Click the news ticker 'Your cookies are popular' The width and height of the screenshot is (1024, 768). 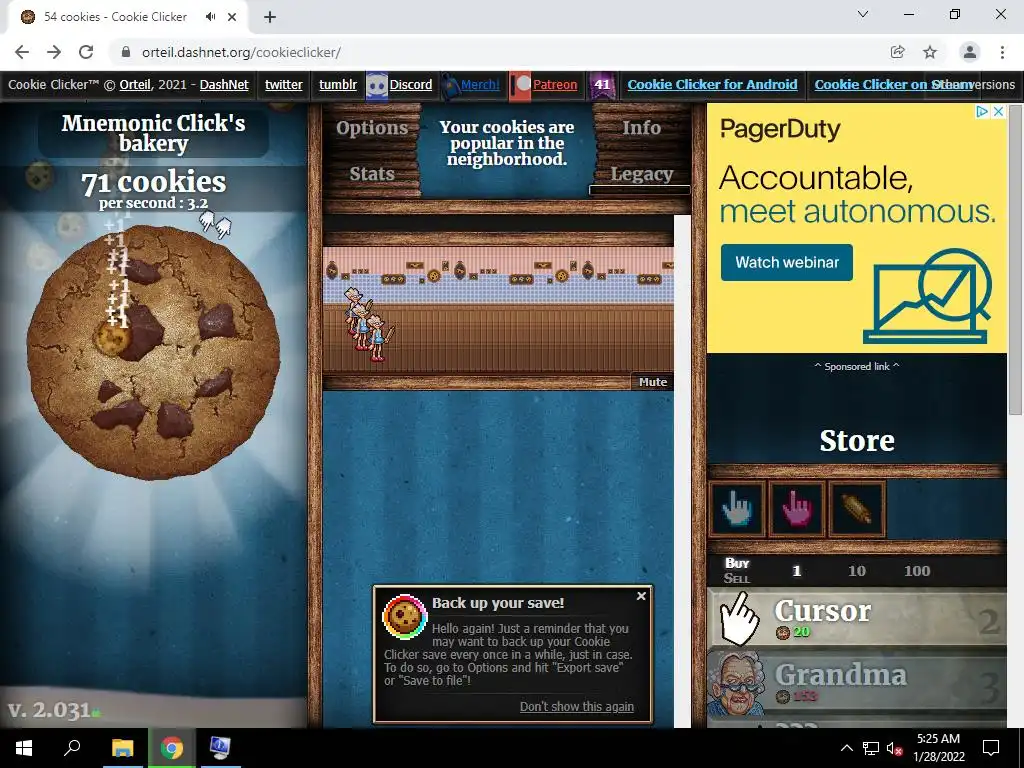pyautogui.click(x=507, y=143)
